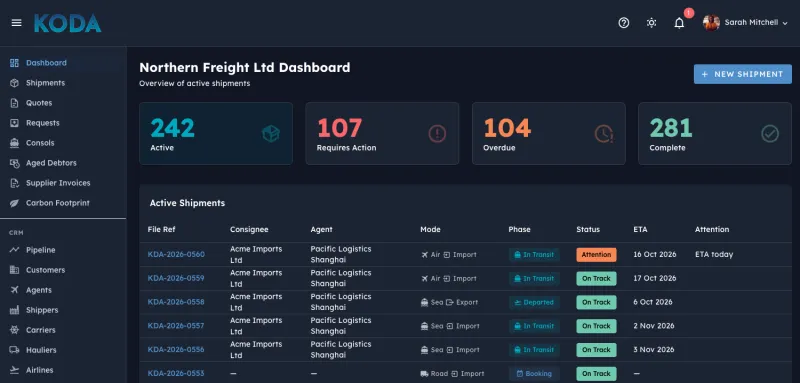
Task: Click Sarah Mitchell's avatar picture
Action: (x=711, y=22)
